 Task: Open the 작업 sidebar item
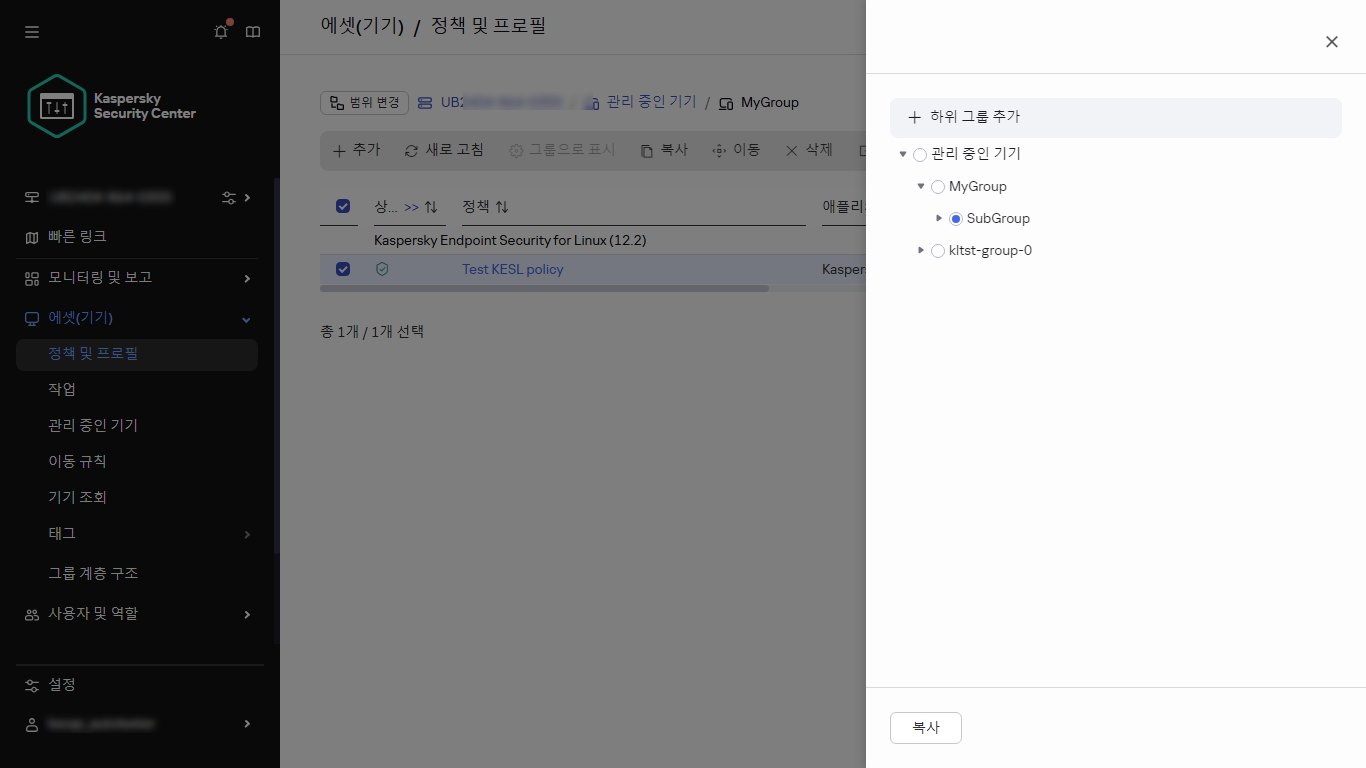[60, 389]
